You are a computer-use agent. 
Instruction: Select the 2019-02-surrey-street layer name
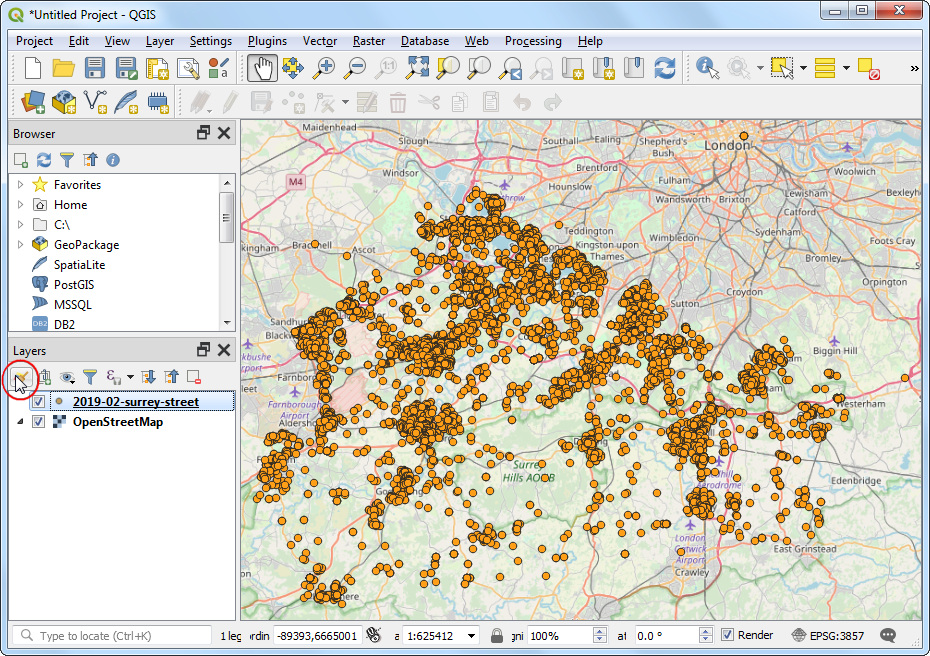coord(135,402)
